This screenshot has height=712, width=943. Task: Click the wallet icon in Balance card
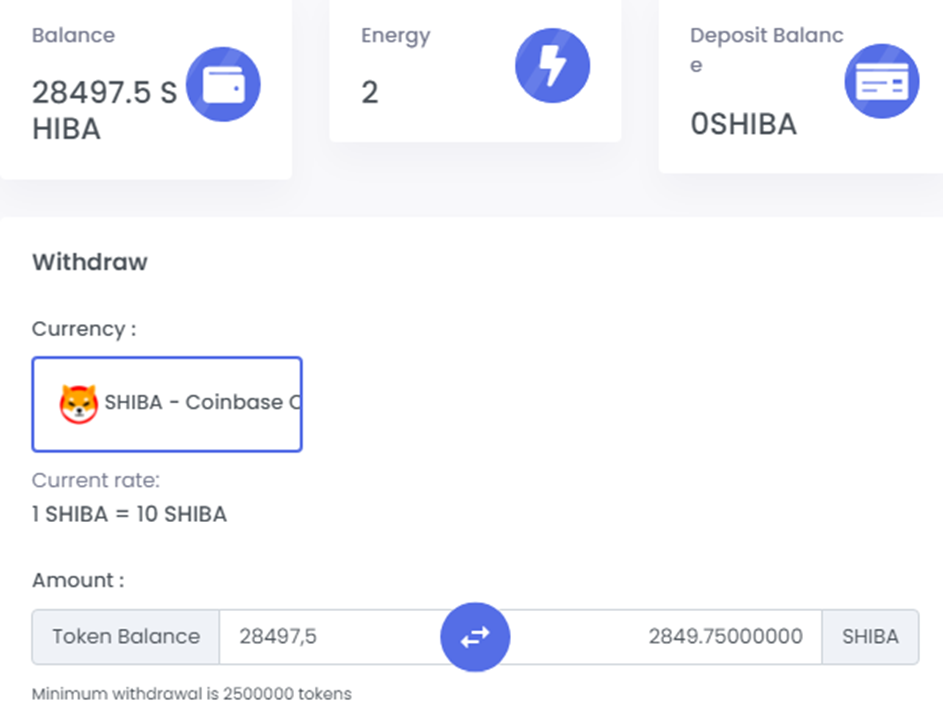coord(222,85)
